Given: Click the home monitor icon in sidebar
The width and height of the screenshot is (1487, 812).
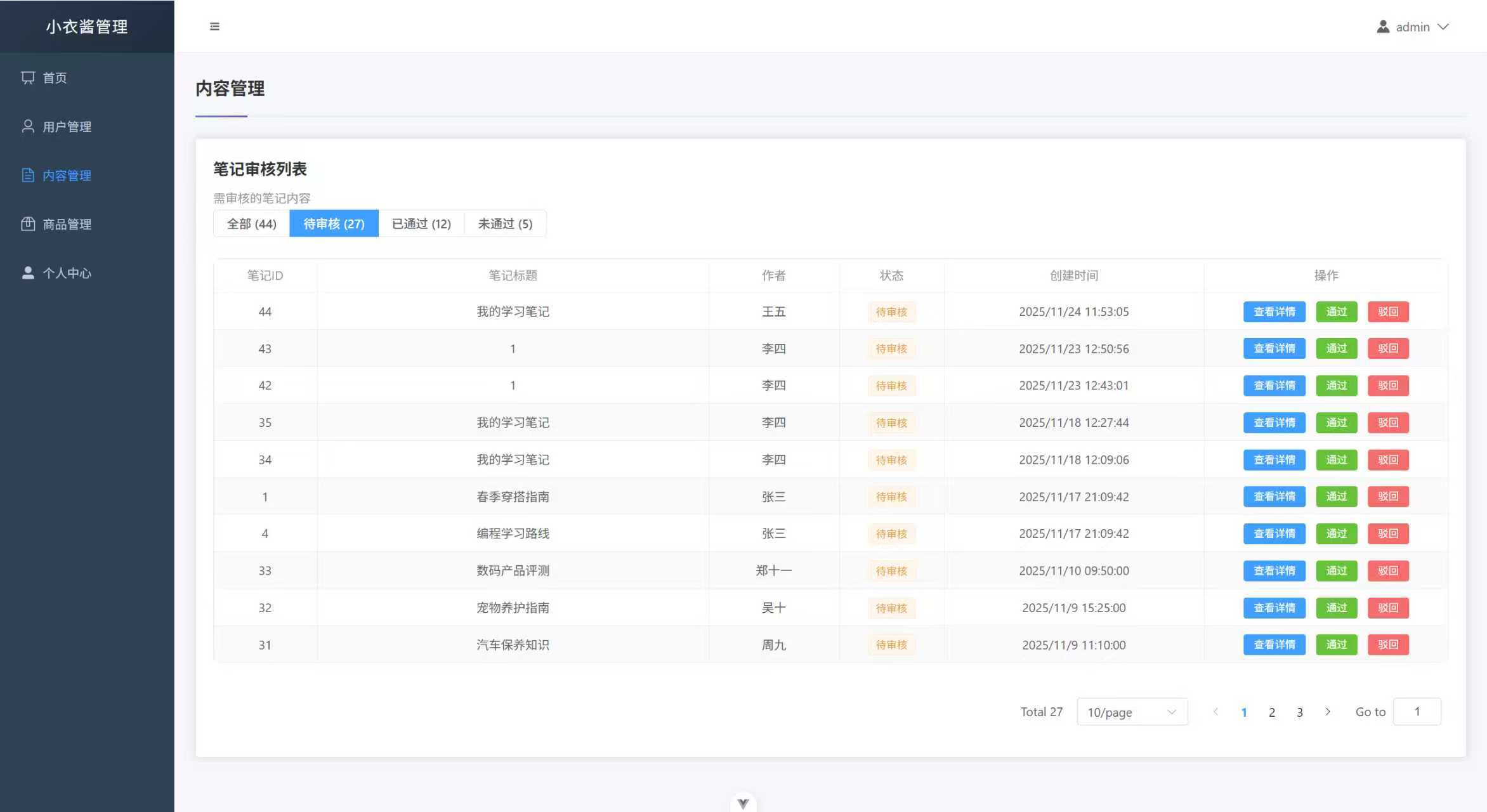Looking at the screenshot, I should click(28, 77).
